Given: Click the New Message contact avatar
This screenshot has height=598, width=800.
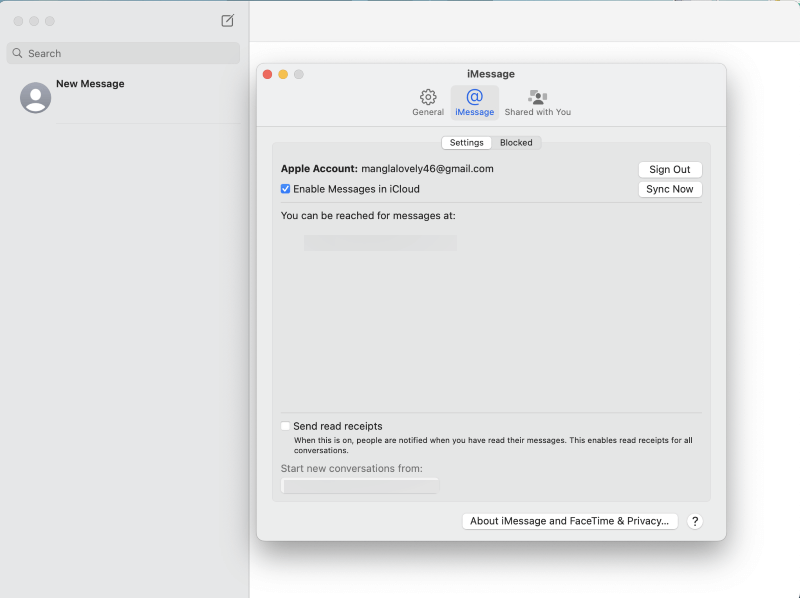Looking at the screenshot, I should pos(35,97).
